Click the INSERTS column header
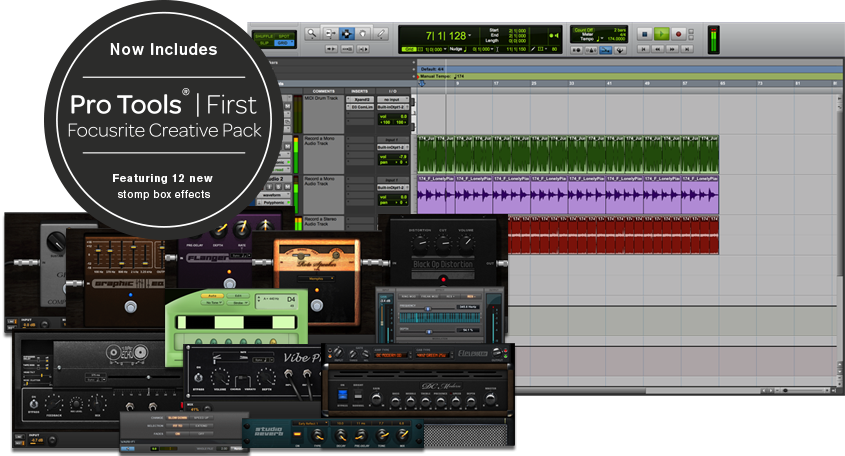845x456 pixels. coord(359,91)
